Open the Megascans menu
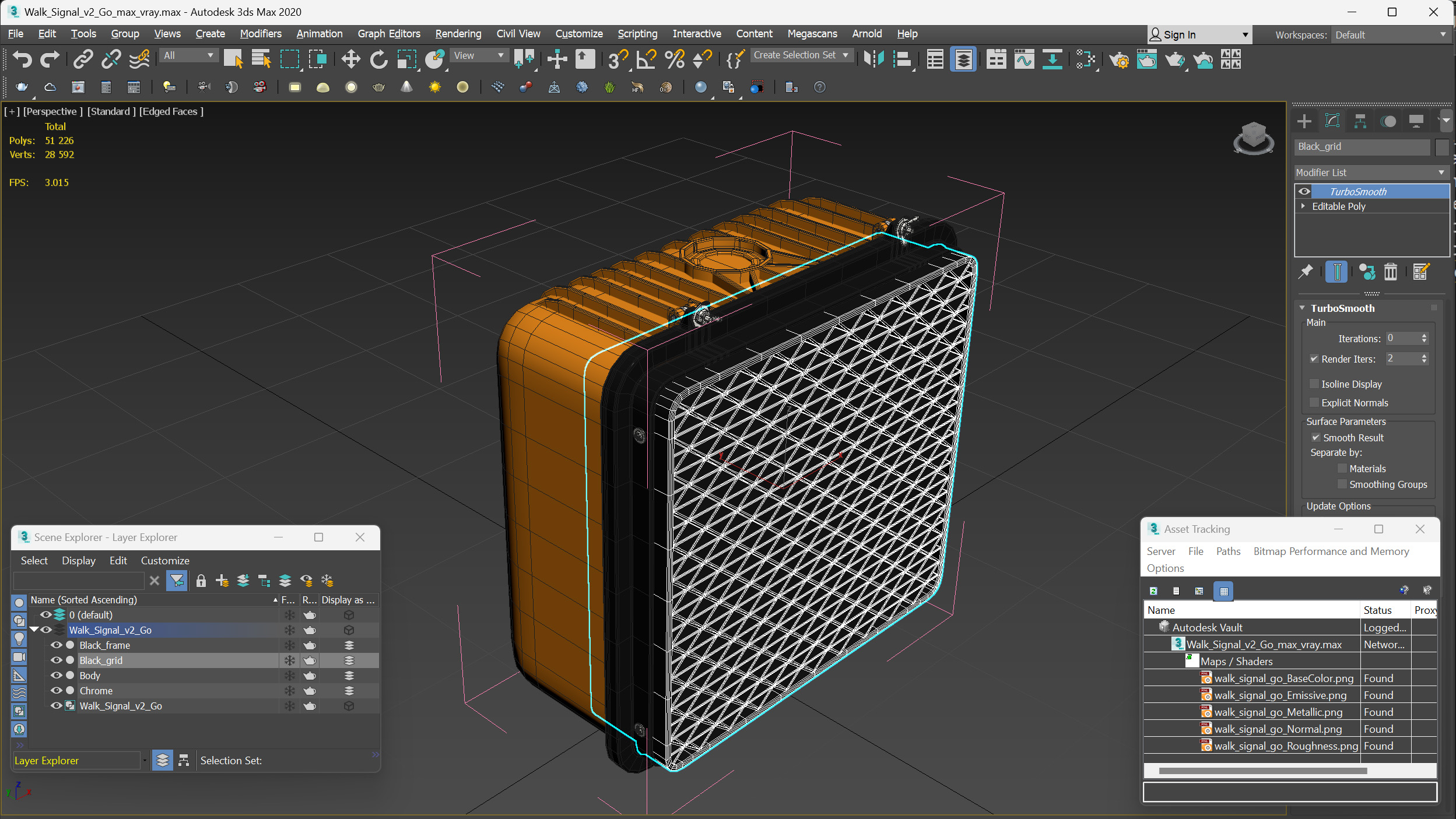 pos(812,34)
